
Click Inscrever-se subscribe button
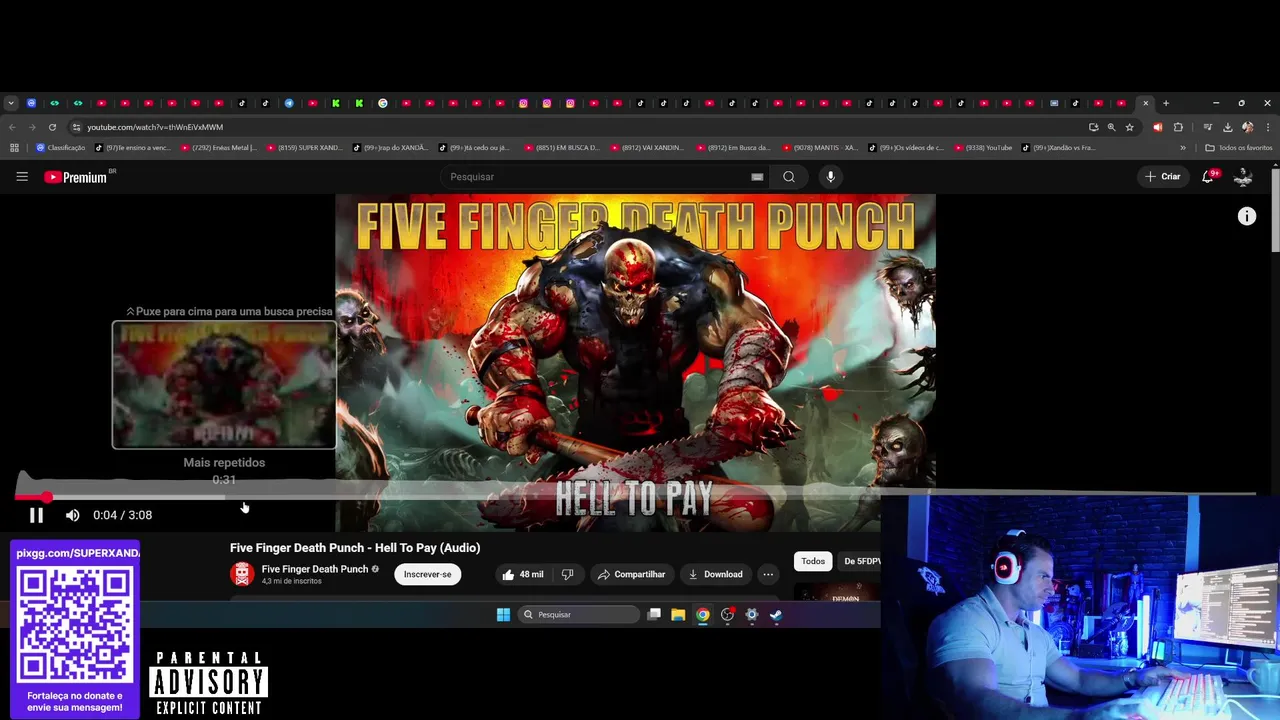(x=427, y=574)
